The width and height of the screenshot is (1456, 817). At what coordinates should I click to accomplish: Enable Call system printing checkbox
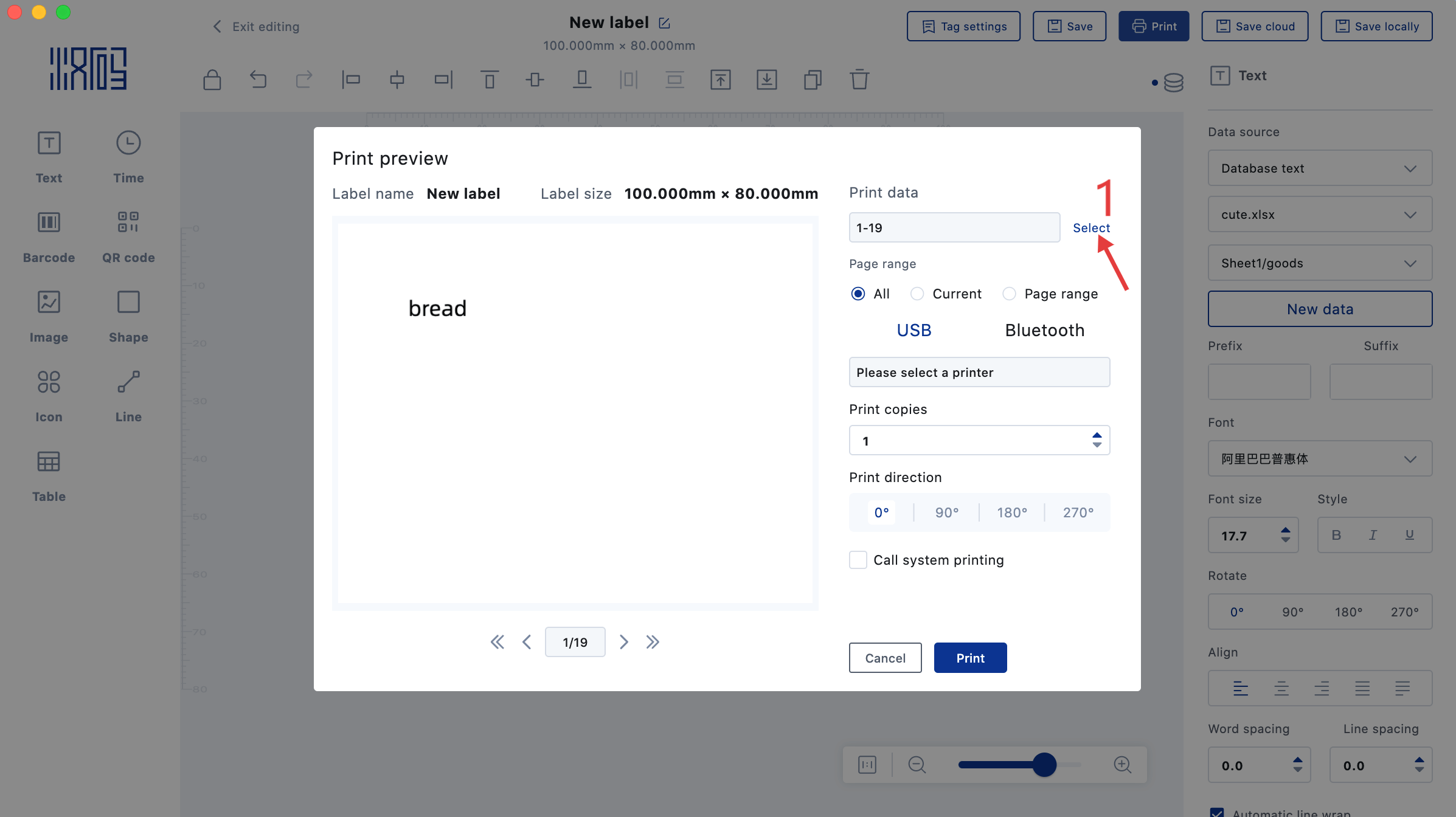[x=858, y=560]
